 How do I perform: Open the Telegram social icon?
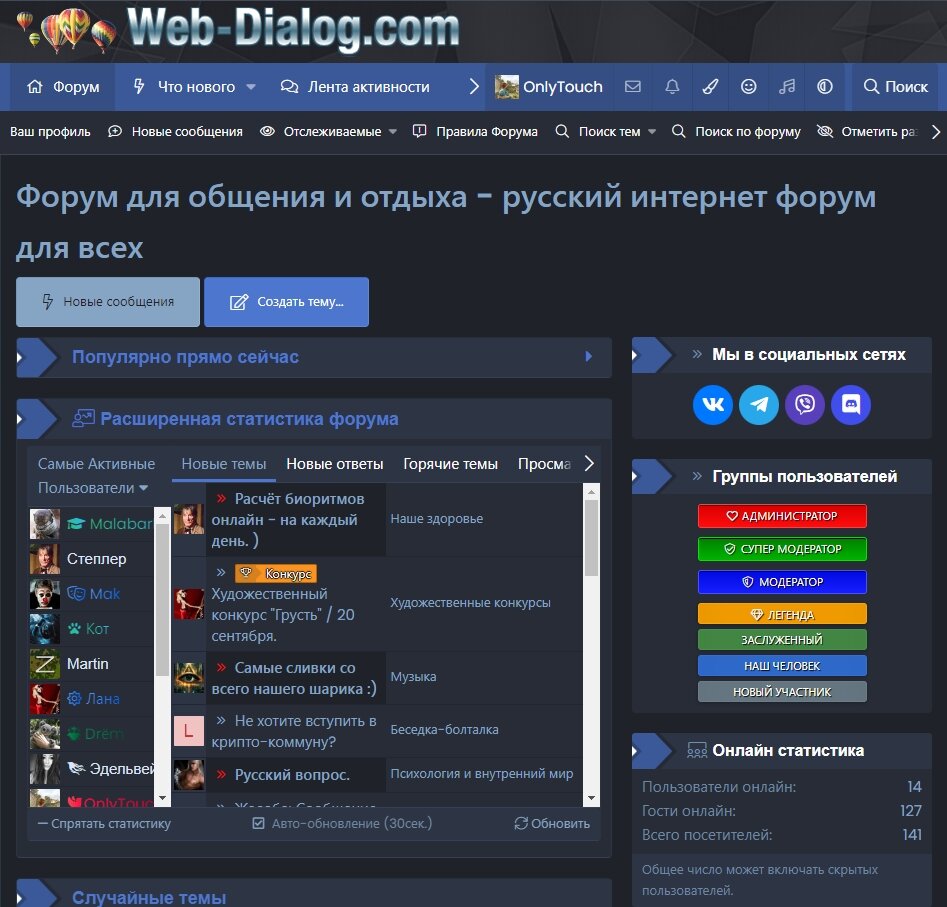pos(759,405)
